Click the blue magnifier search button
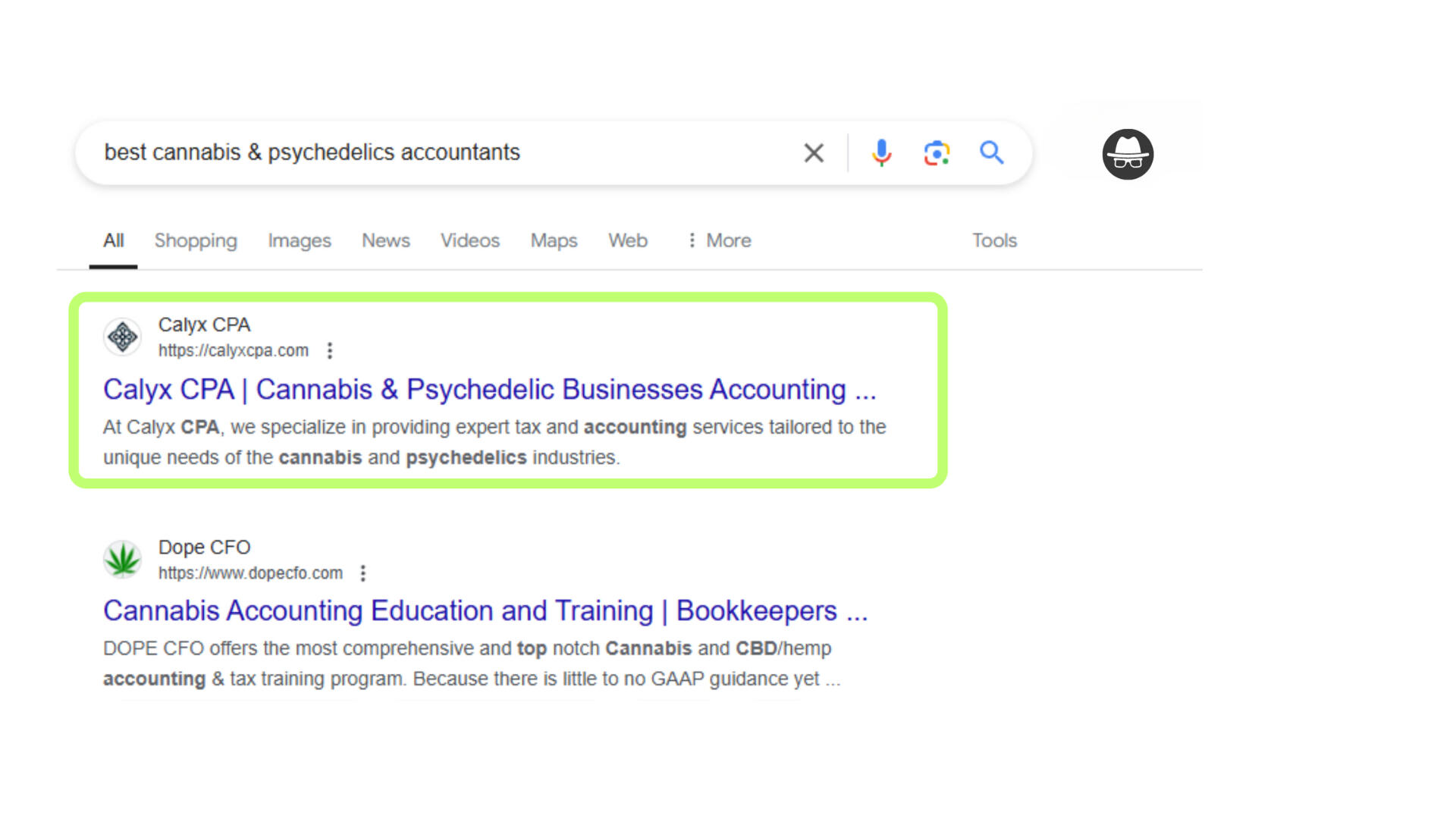Screen dimensions: 1456x819 point(991,152)
